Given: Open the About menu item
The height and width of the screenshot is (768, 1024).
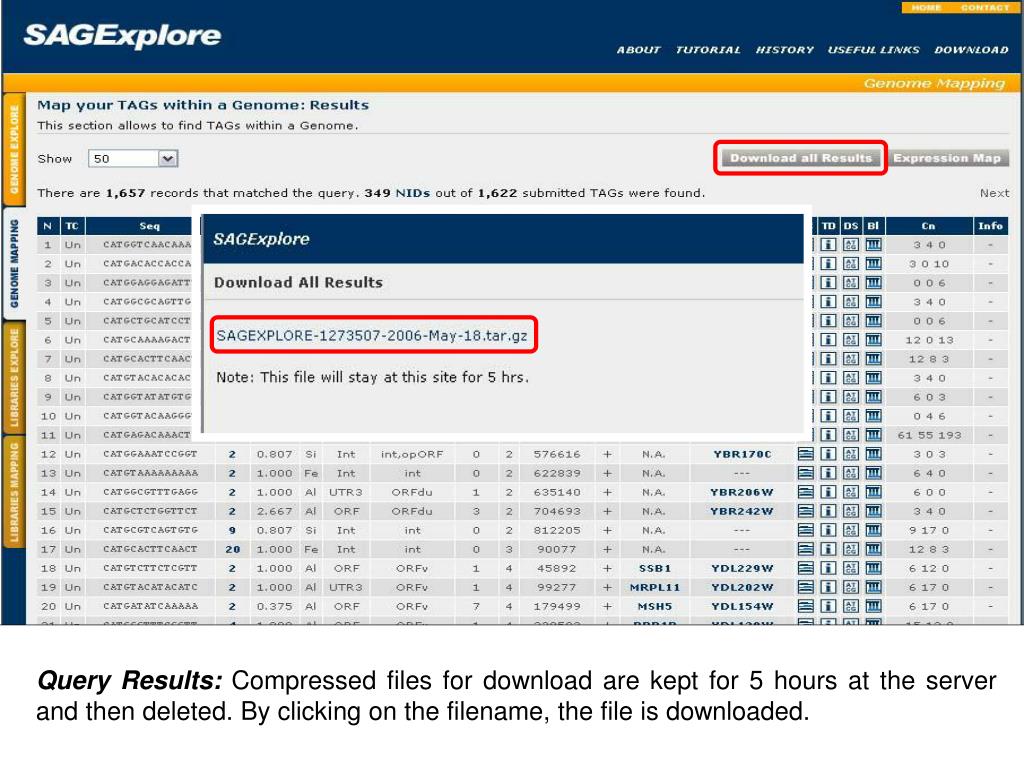Looking at the screenshot, I should click(x=638, y=50).
